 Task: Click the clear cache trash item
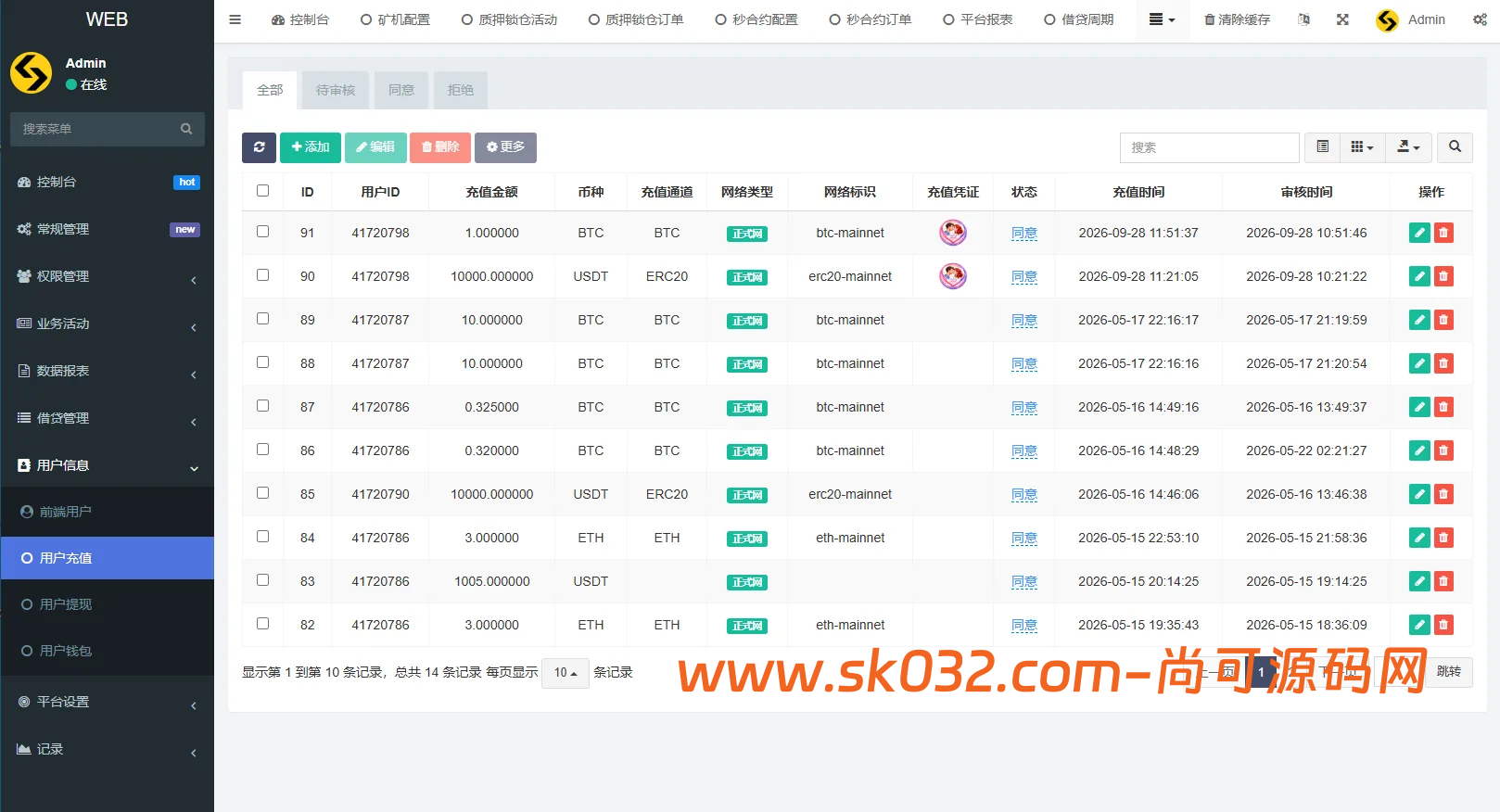[1237, 19]
